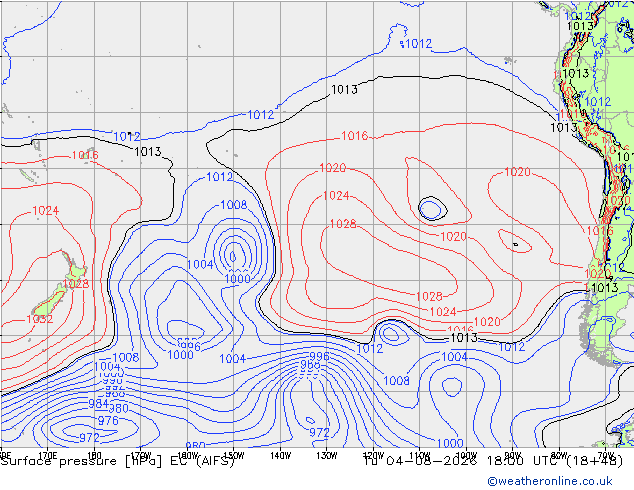This screenshot has height=490, width=634.
Task: Click the 140W longitude axis label
Action: 281,456
